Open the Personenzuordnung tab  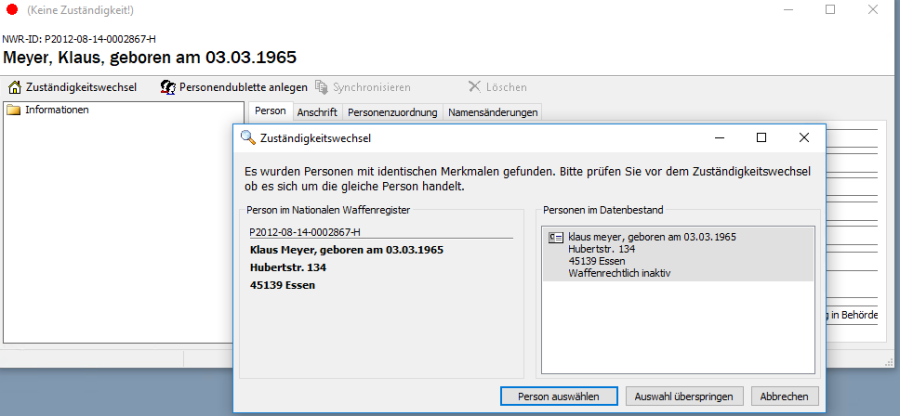click(x=392, y=112)
